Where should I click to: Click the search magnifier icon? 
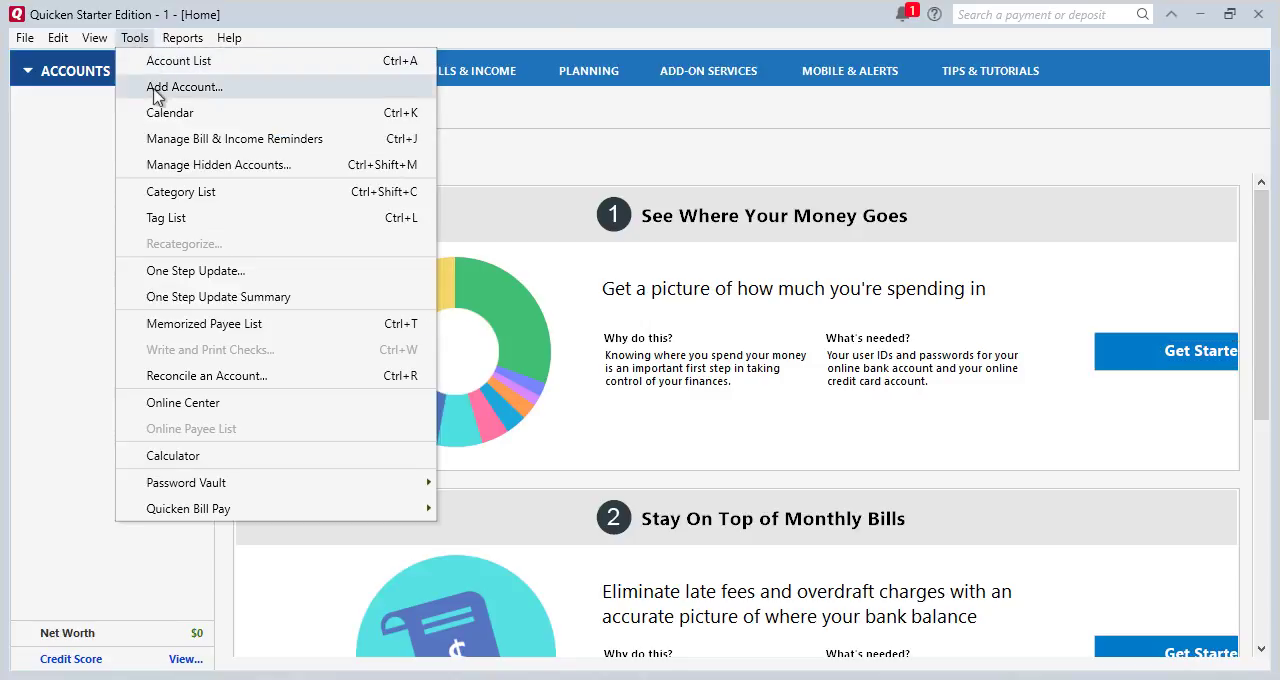pyautogui.click(x=1142, y=14)
